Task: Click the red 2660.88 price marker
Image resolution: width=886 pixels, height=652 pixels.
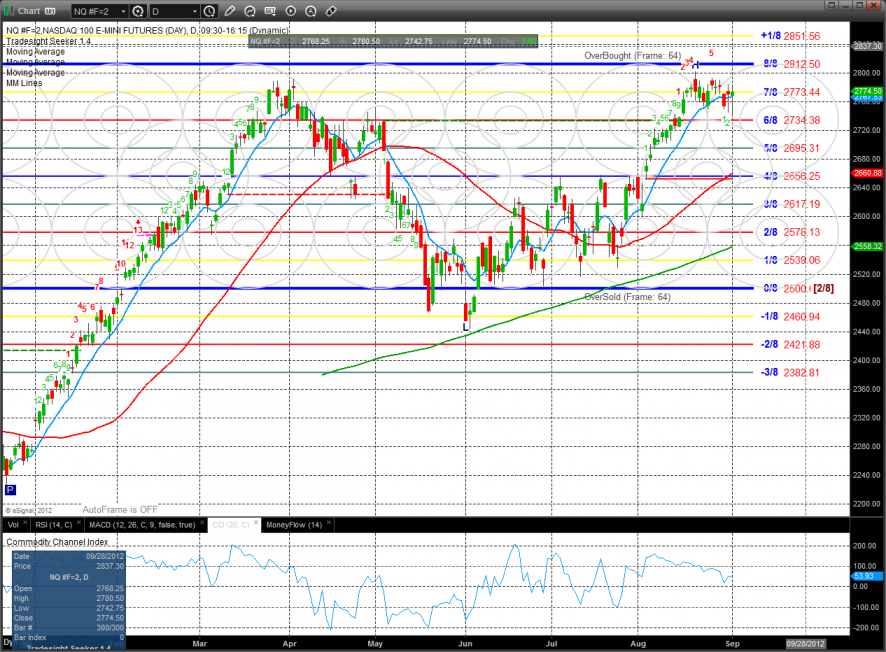Action: [867, 173]
